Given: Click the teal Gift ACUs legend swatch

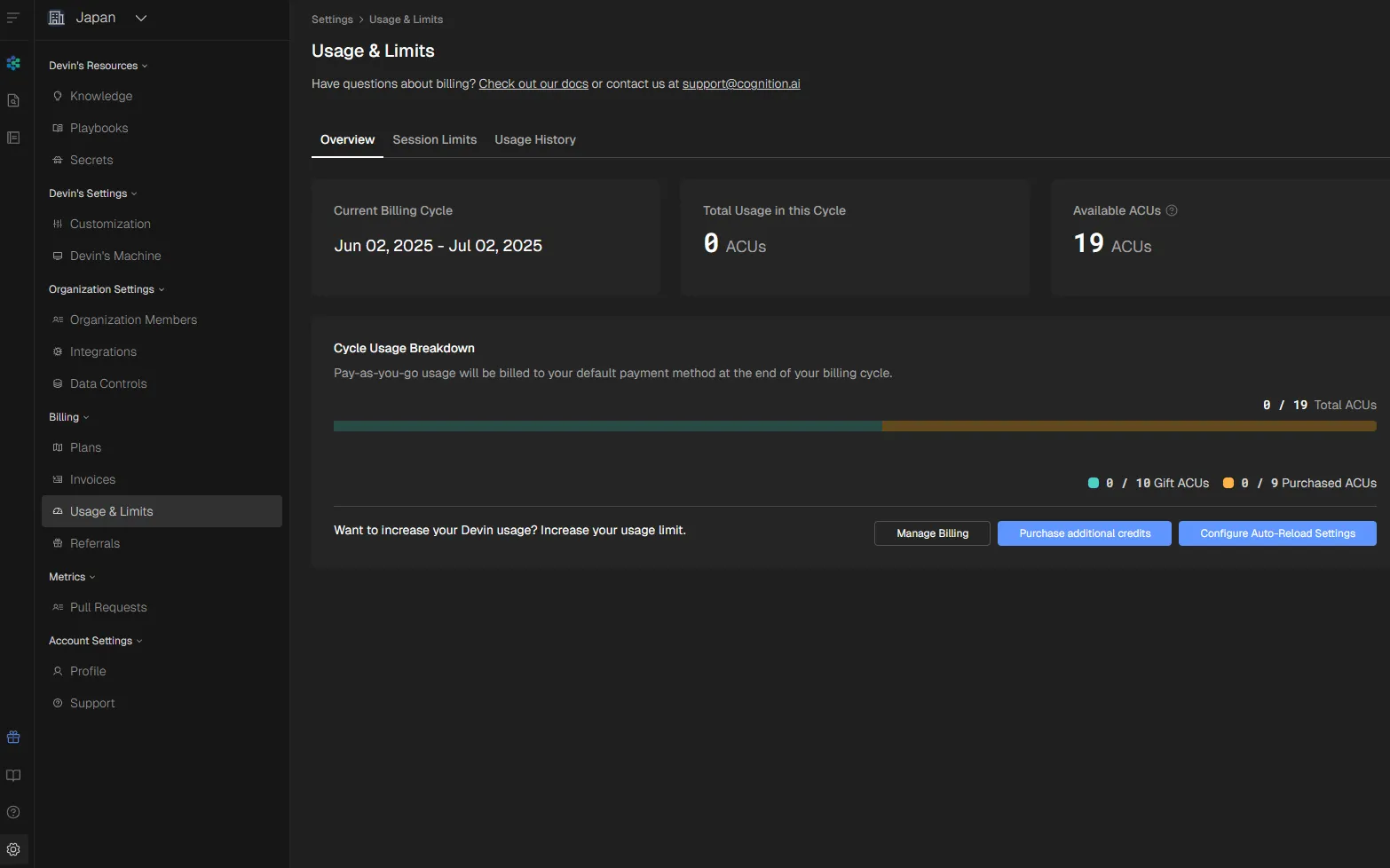Looking at the screenshot, I should (x=1094, y=483).
